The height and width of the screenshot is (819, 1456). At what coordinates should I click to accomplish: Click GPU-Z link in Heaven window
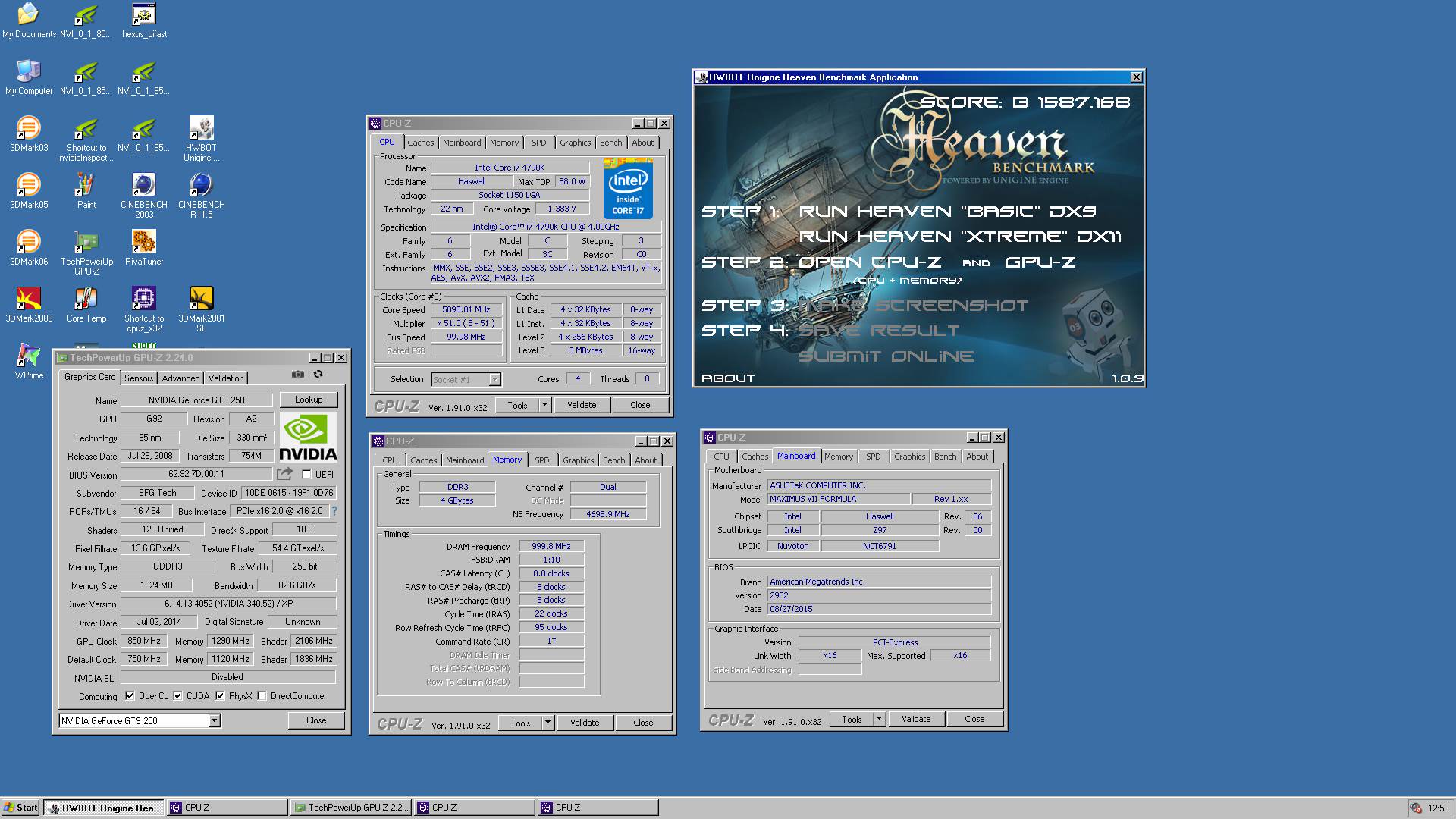pyautogui.click(x=1040, y=262)
